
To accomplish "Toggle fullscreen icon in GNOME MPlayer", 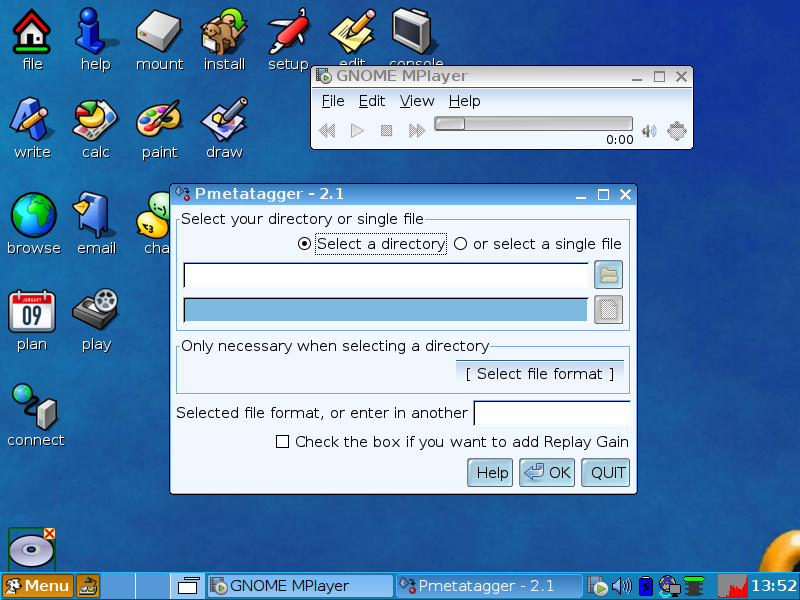I will pos(677,131).
